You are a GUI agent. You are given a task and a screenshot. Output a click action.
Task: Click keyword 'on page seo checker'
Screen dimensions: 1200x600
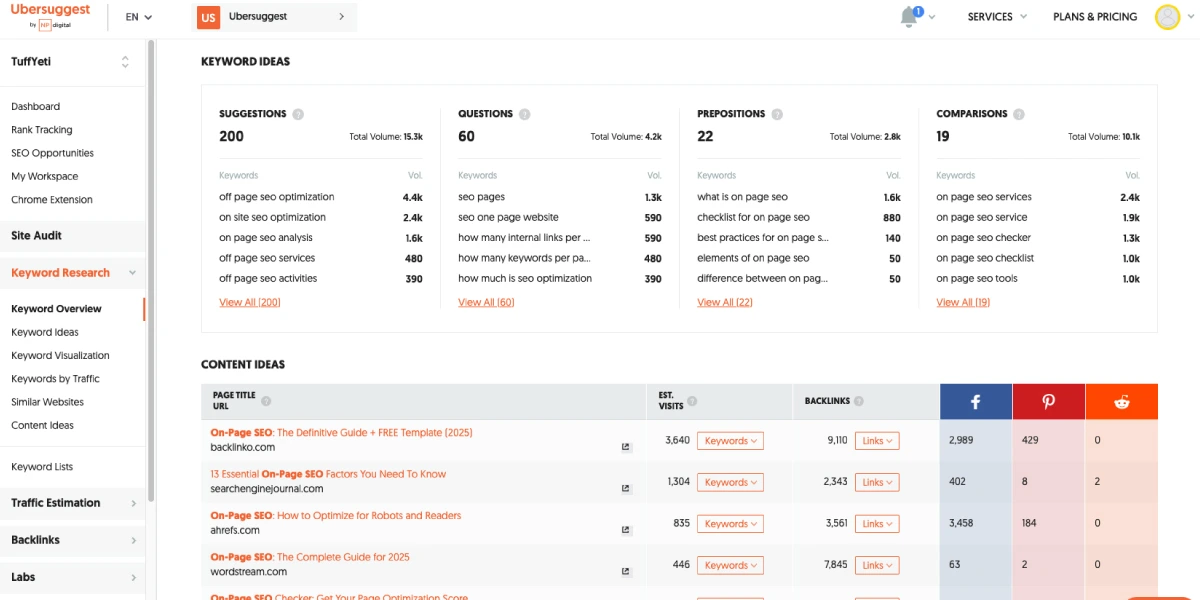[983, 238]
